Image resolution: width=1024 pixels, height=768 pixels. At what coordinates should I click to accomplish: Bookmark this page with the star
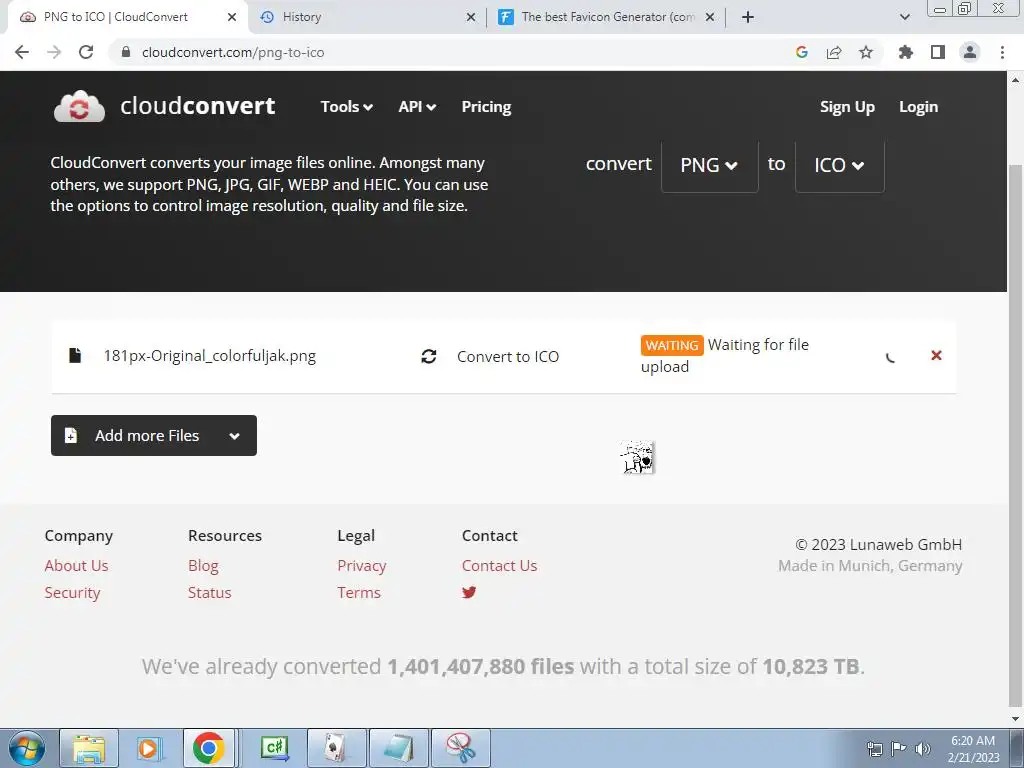click(x=866, y=52)
